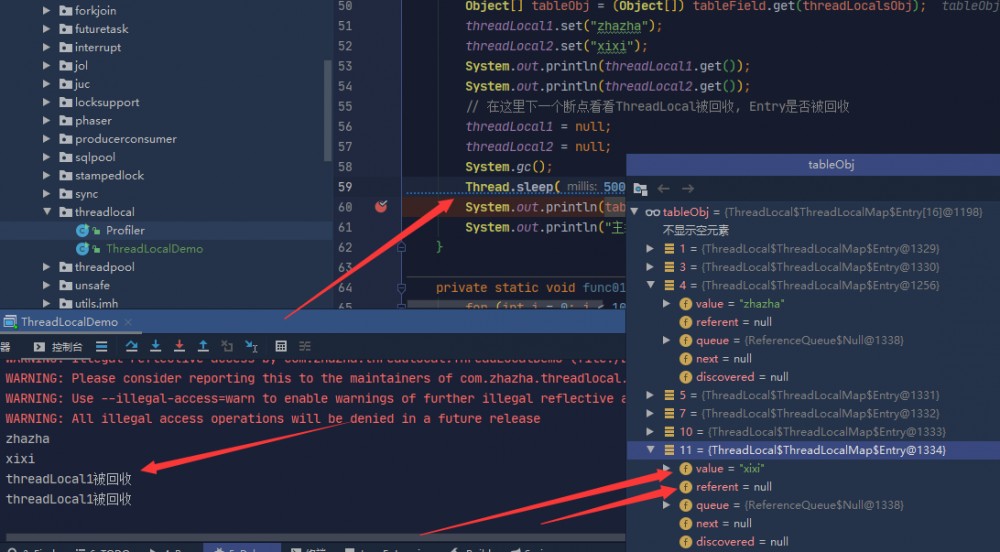This screenshot has height=552, width=1000.
Task: Click the tableObj popup title bar
Action: click(813, 164)
